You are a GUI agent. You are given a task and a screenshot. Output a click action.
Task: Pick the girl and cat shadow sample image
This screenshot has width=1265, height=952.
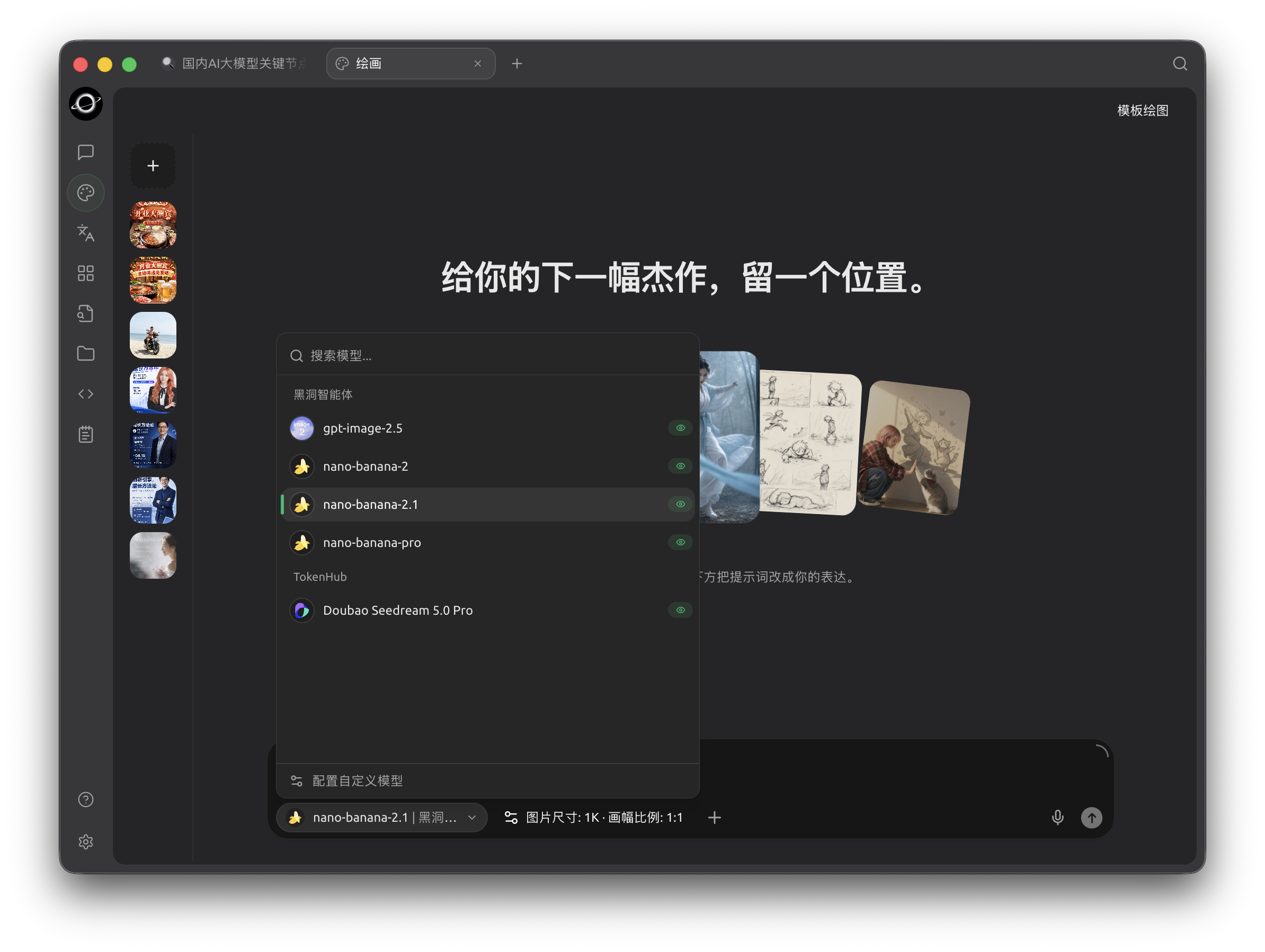(x=914, y=448)
